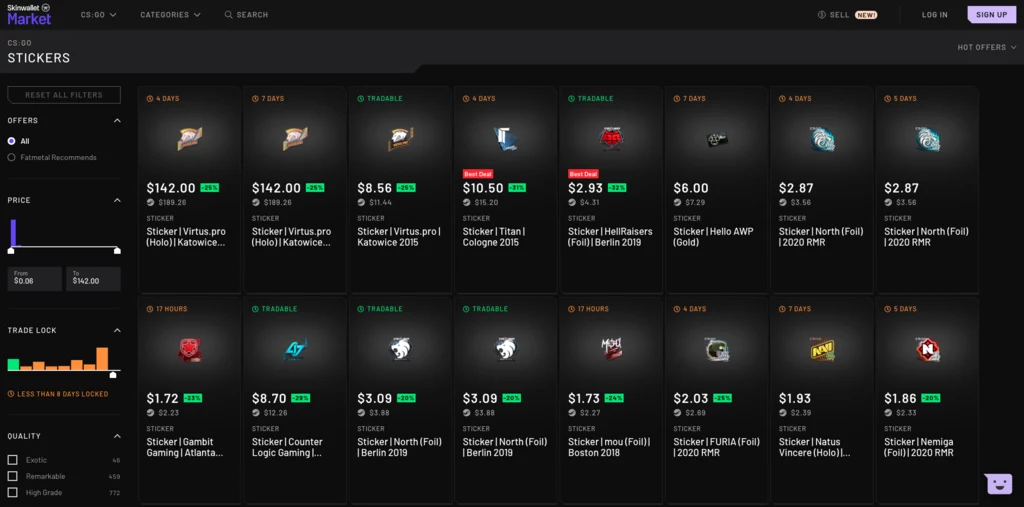Viewport: 1024px width, 507px height.
Task: Click the Titan Cologne 2015 sticker image
Action: point(505,139)
